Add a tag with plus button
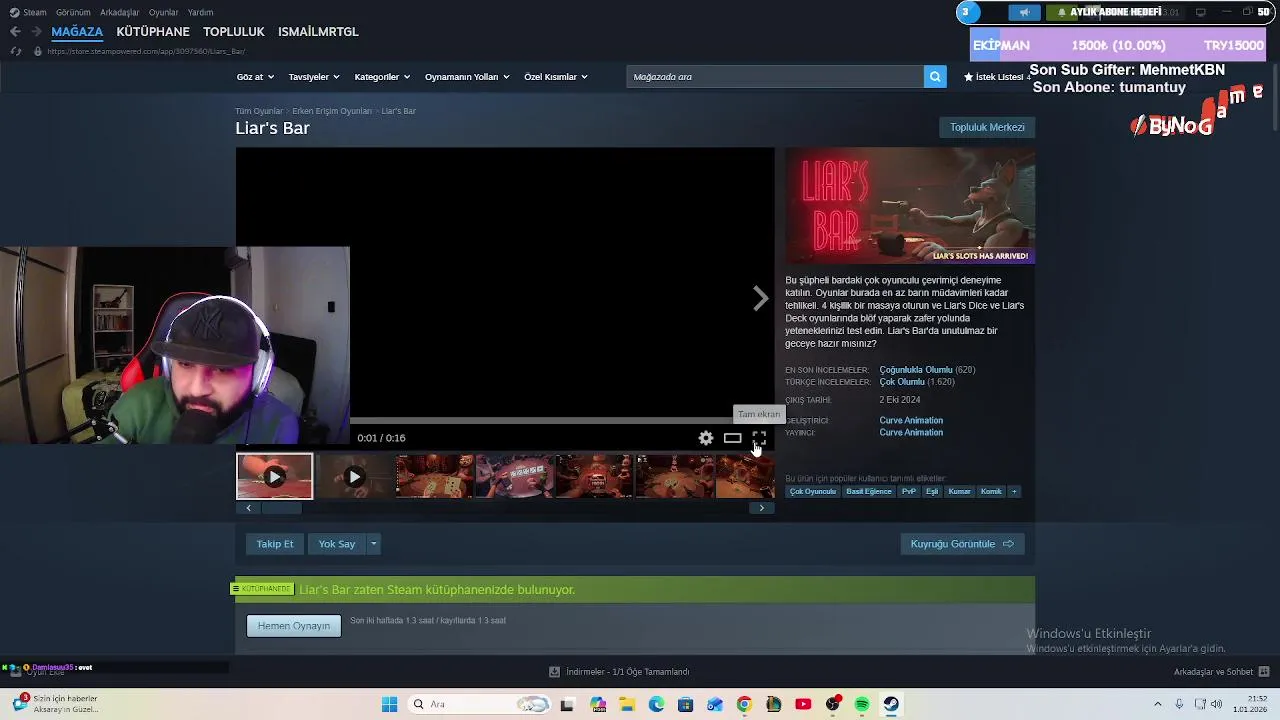 1014,491
